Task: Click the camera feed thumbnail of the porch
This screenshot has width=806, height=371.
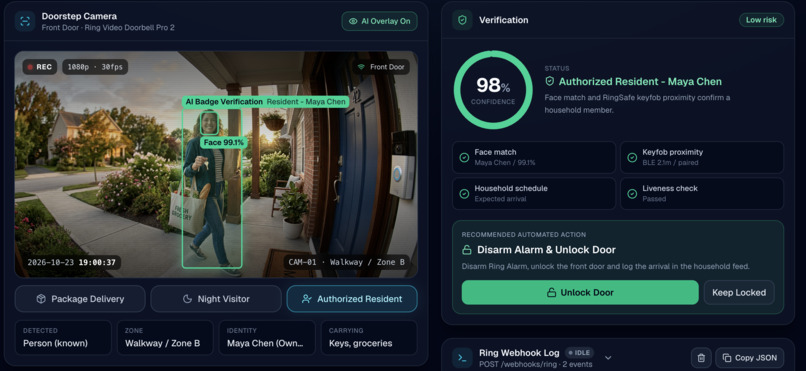Action: (x=216, y=164)
